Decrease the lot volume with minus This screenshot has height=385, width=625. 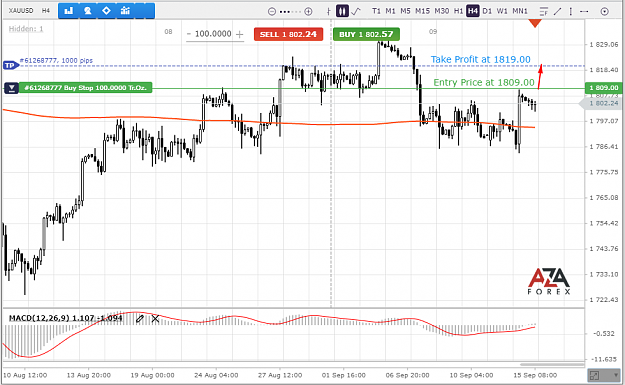point(189,34)
